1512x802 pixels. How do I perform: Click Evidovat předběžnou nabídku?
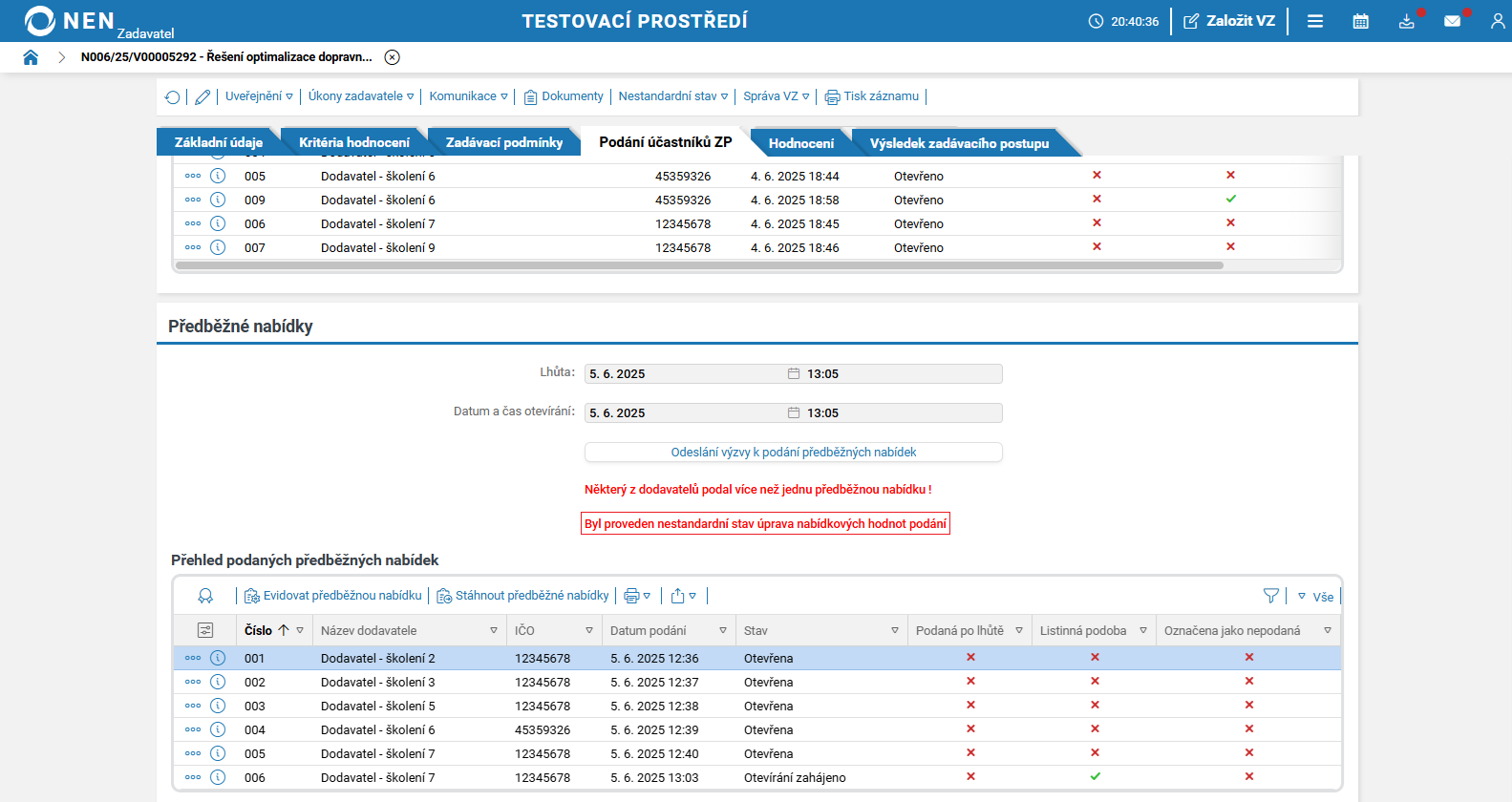click(x=333, y=596)
